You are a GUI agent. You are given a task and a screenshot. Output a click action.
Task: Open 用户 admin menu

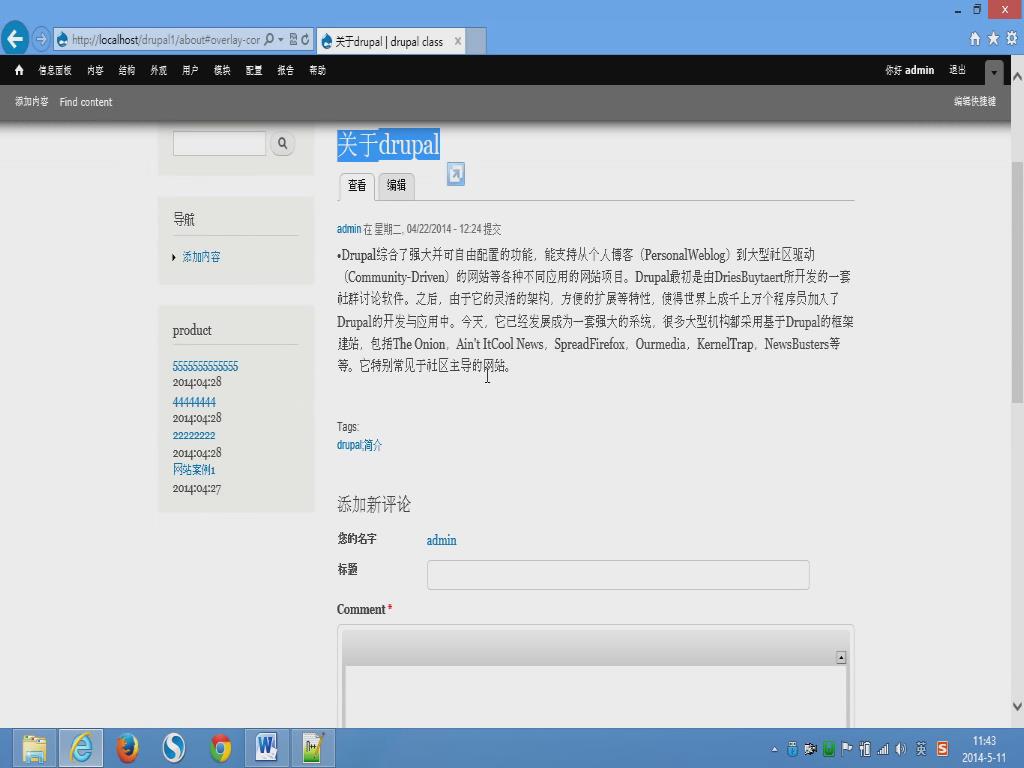[x=190, y=71]
